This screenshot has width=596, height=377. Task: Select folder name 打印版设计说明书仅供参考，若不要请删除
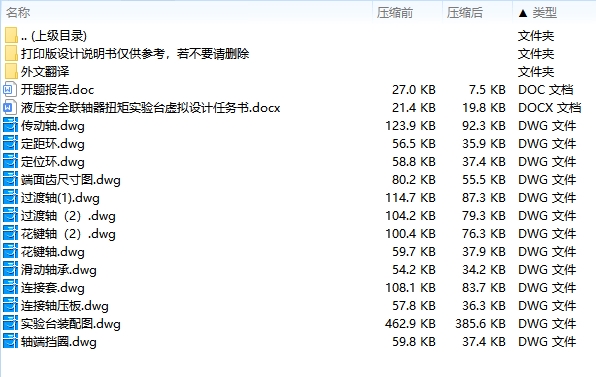(135, 54)
